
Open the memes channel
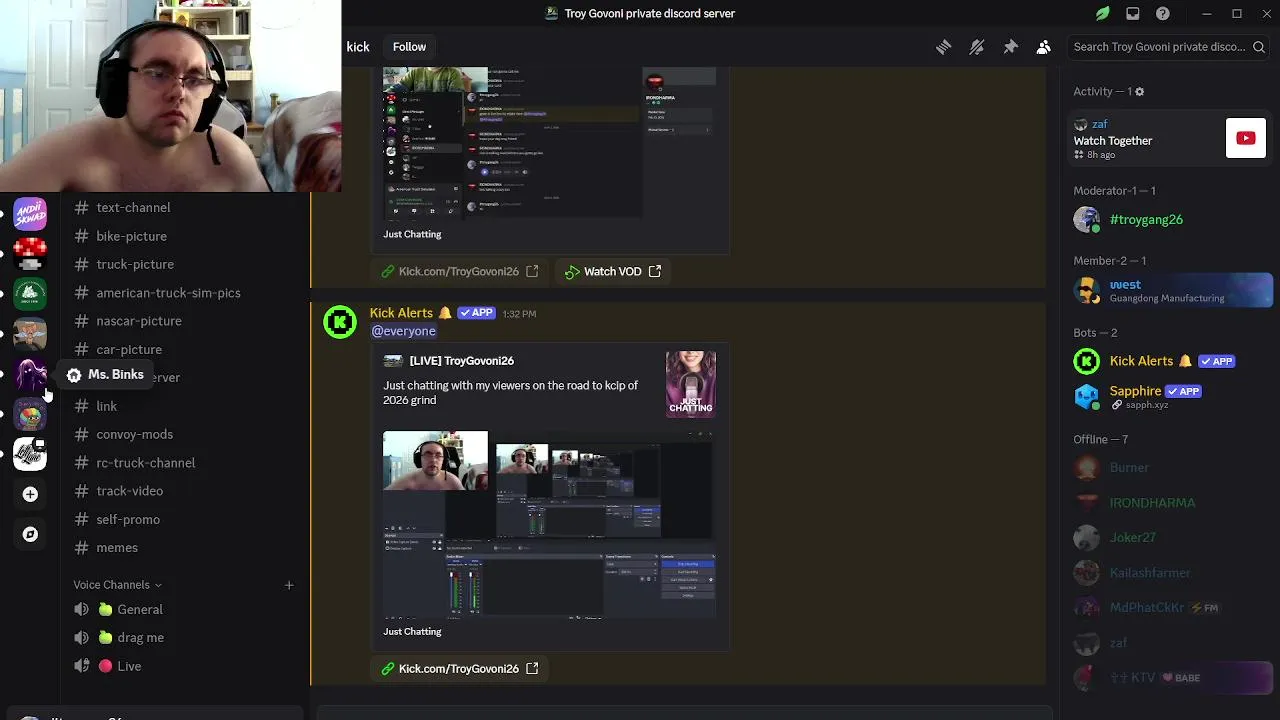(183, 547)
